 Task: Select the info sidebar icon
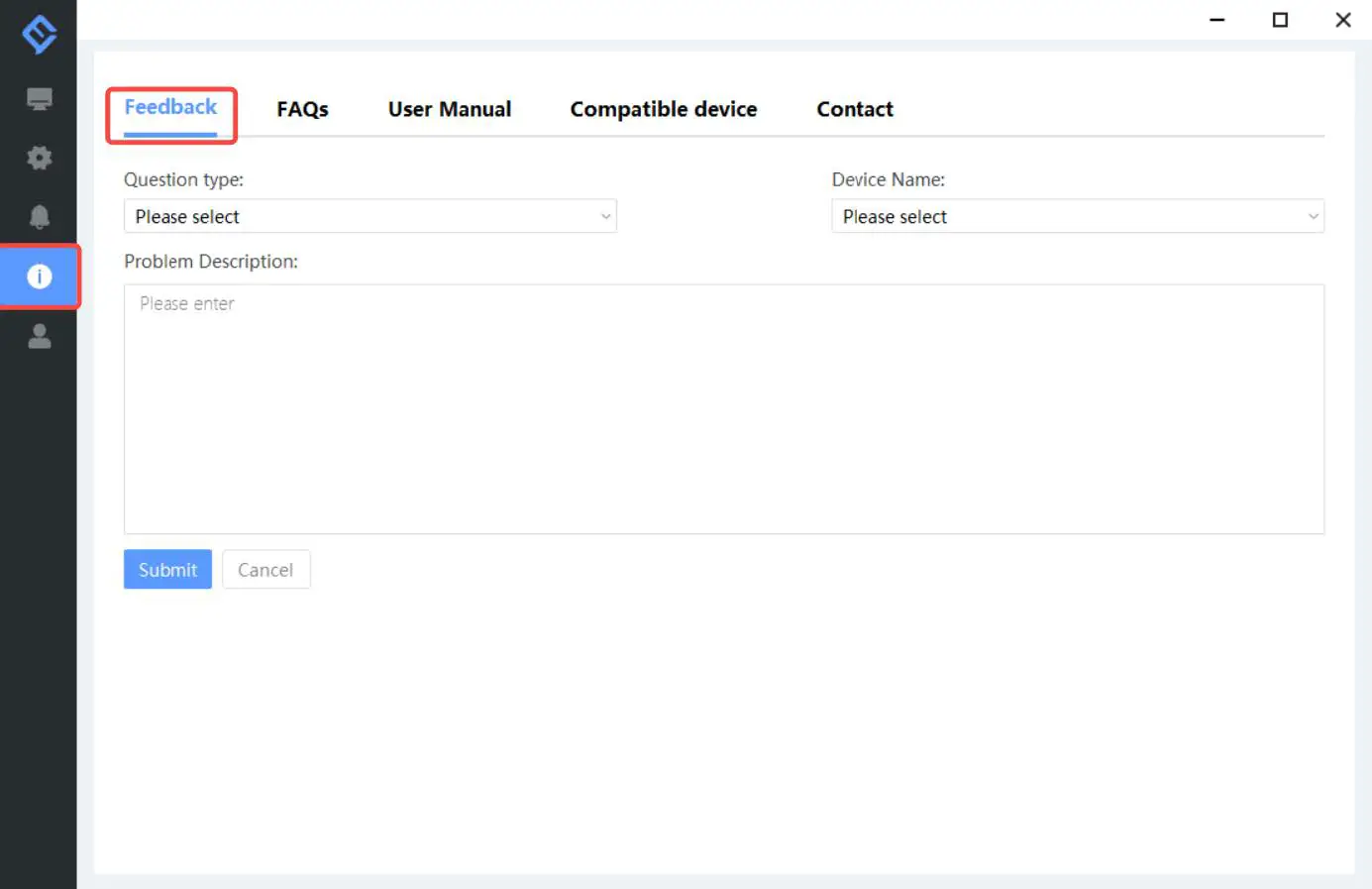pyautogui.click(x=39, y=277)
